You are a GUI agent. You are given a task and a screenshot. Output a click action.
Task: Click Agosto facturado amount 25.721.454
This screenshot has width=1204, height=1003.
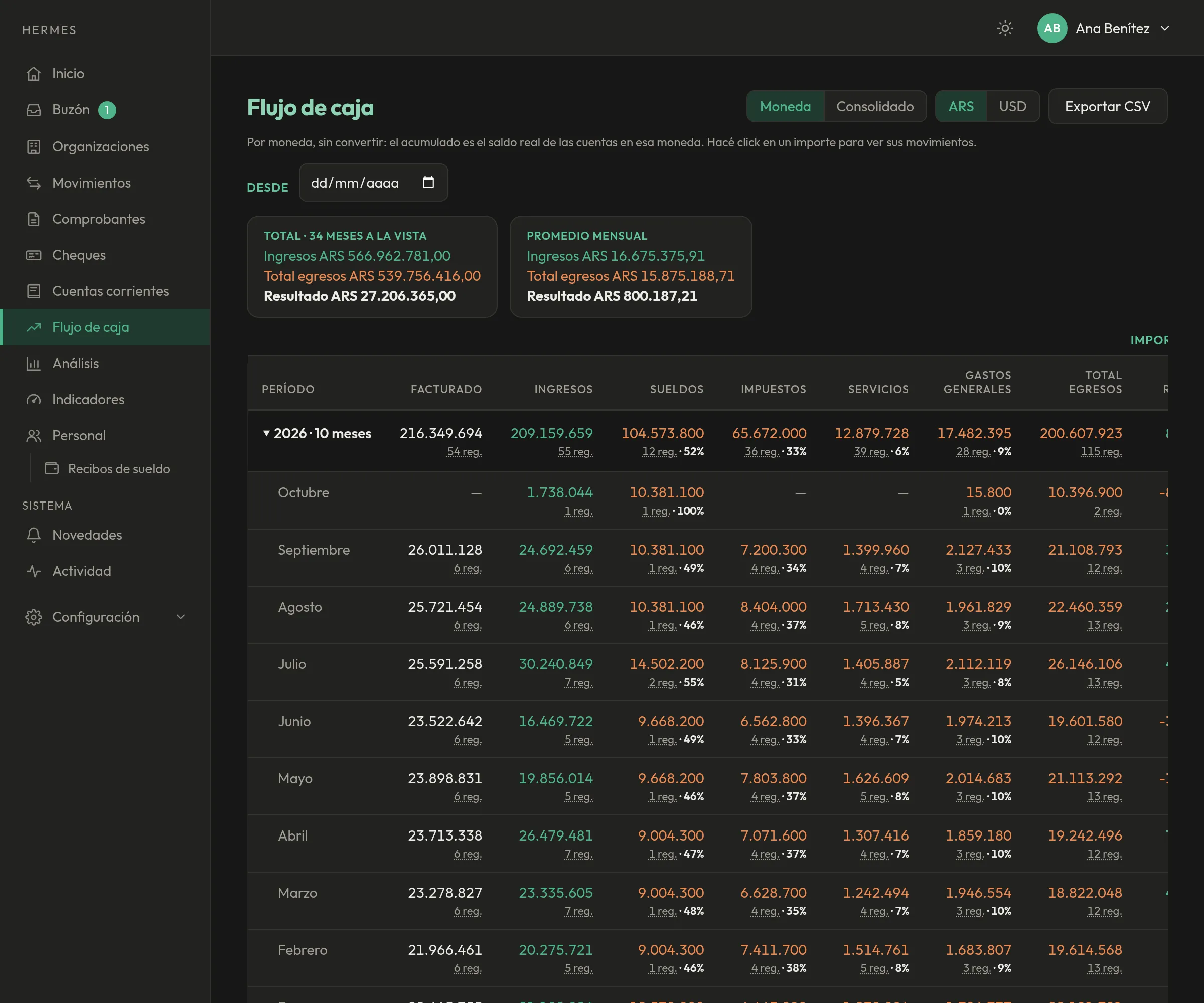(445, 607)
